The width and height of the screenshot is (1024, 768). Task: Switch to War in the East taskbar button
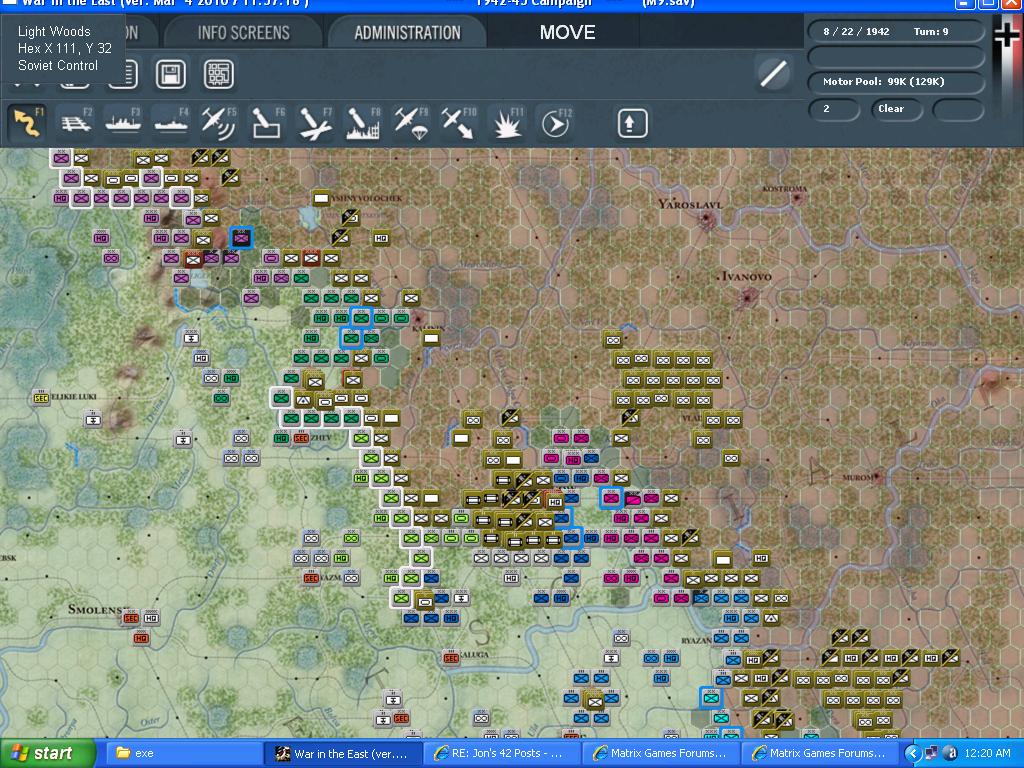(342, 753)
